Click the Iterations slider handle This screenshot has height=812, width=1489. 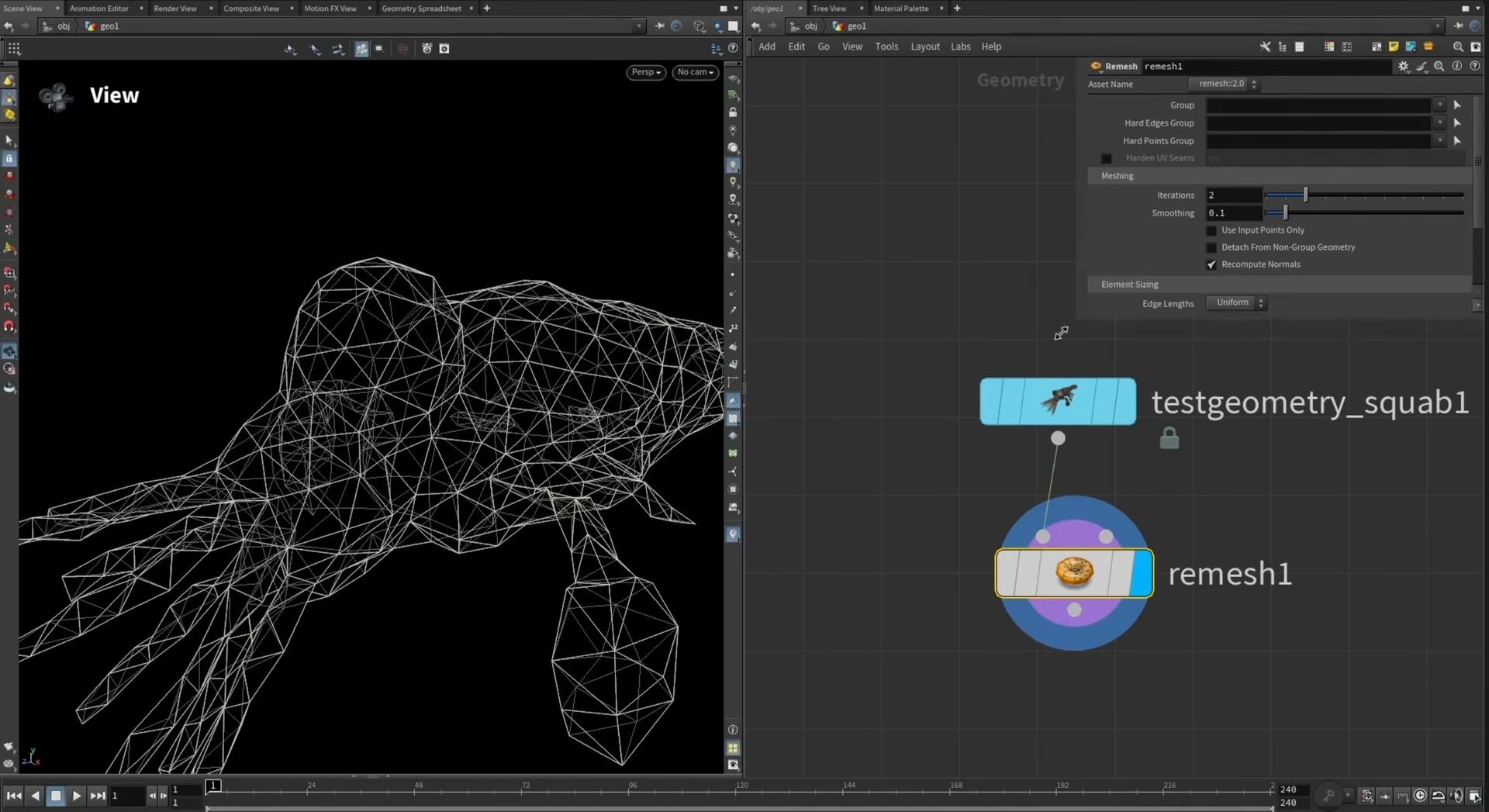(x=1305, y=195)
